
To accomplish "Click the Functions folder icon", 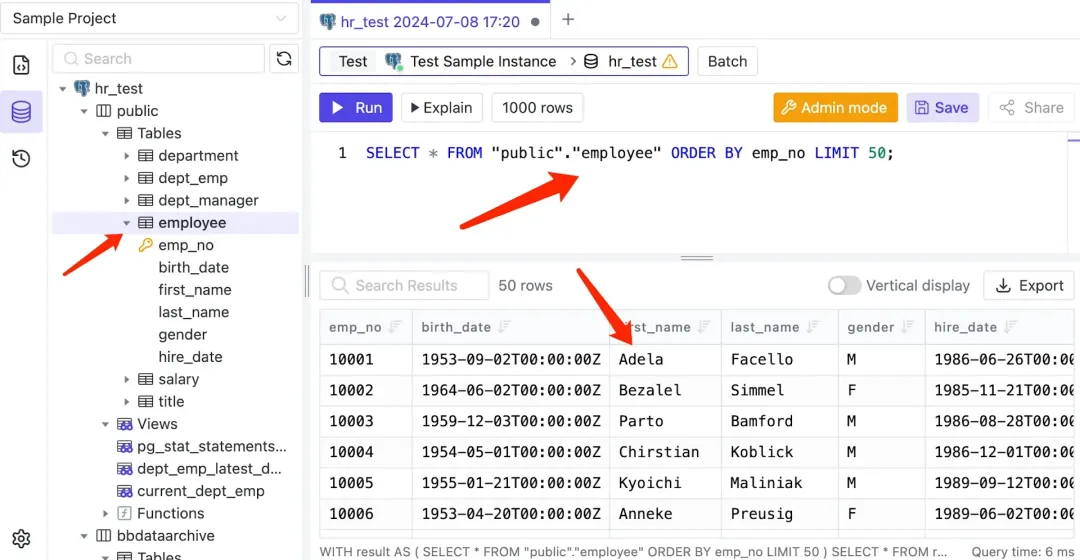I will point(125,513).
